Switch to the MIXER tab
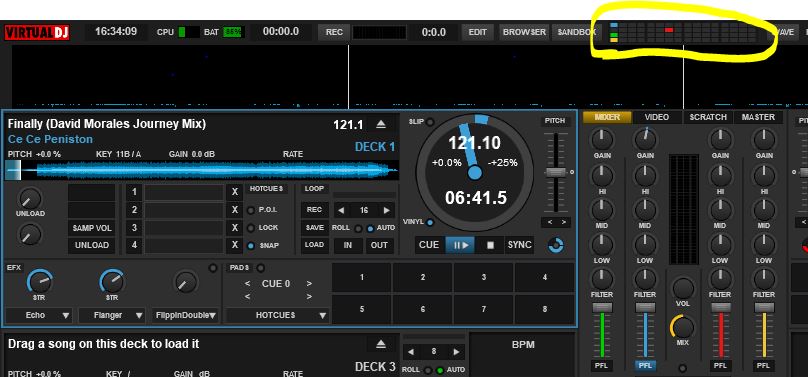 607,117
